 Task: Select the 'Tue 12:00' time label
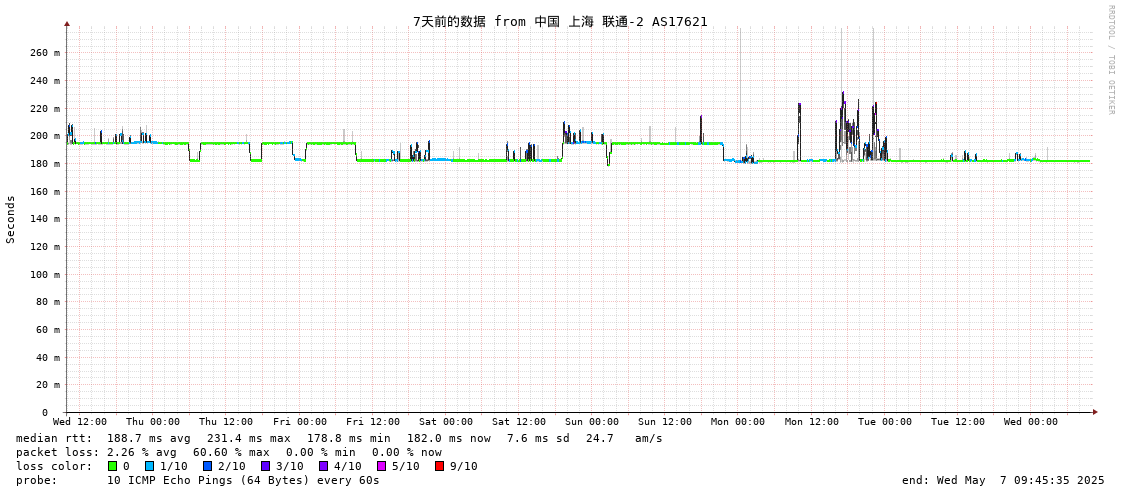coord(958,422)
